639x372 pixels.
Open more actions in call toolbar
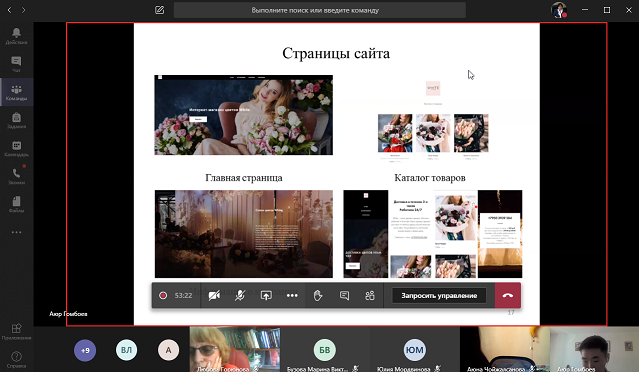[x=292, y=295]
